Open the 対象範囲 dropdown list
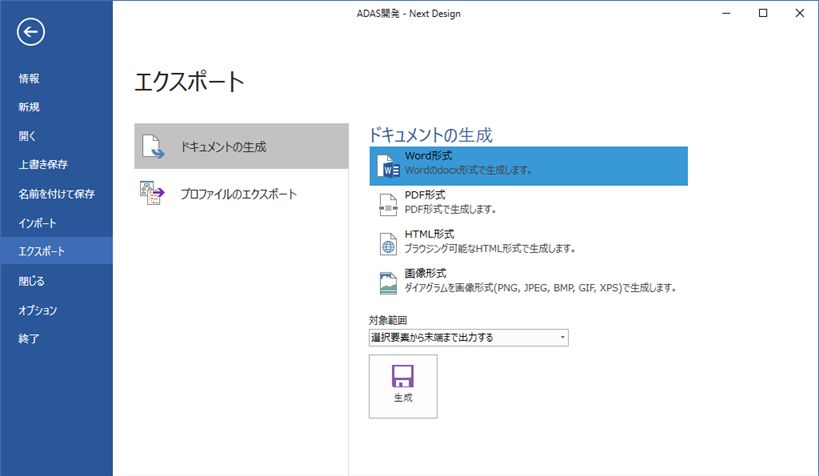The image size is (819, 476). point(468,338)
